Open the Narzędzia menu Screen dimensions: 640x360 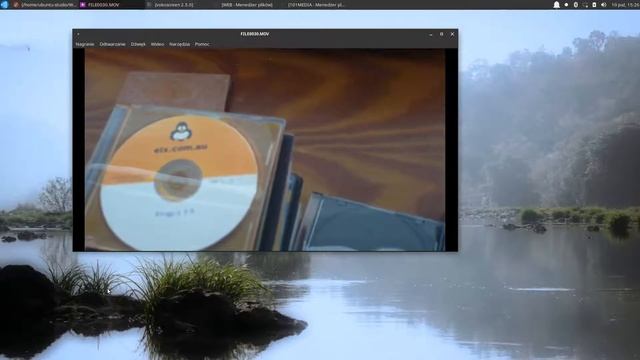(x=179, y=44)
